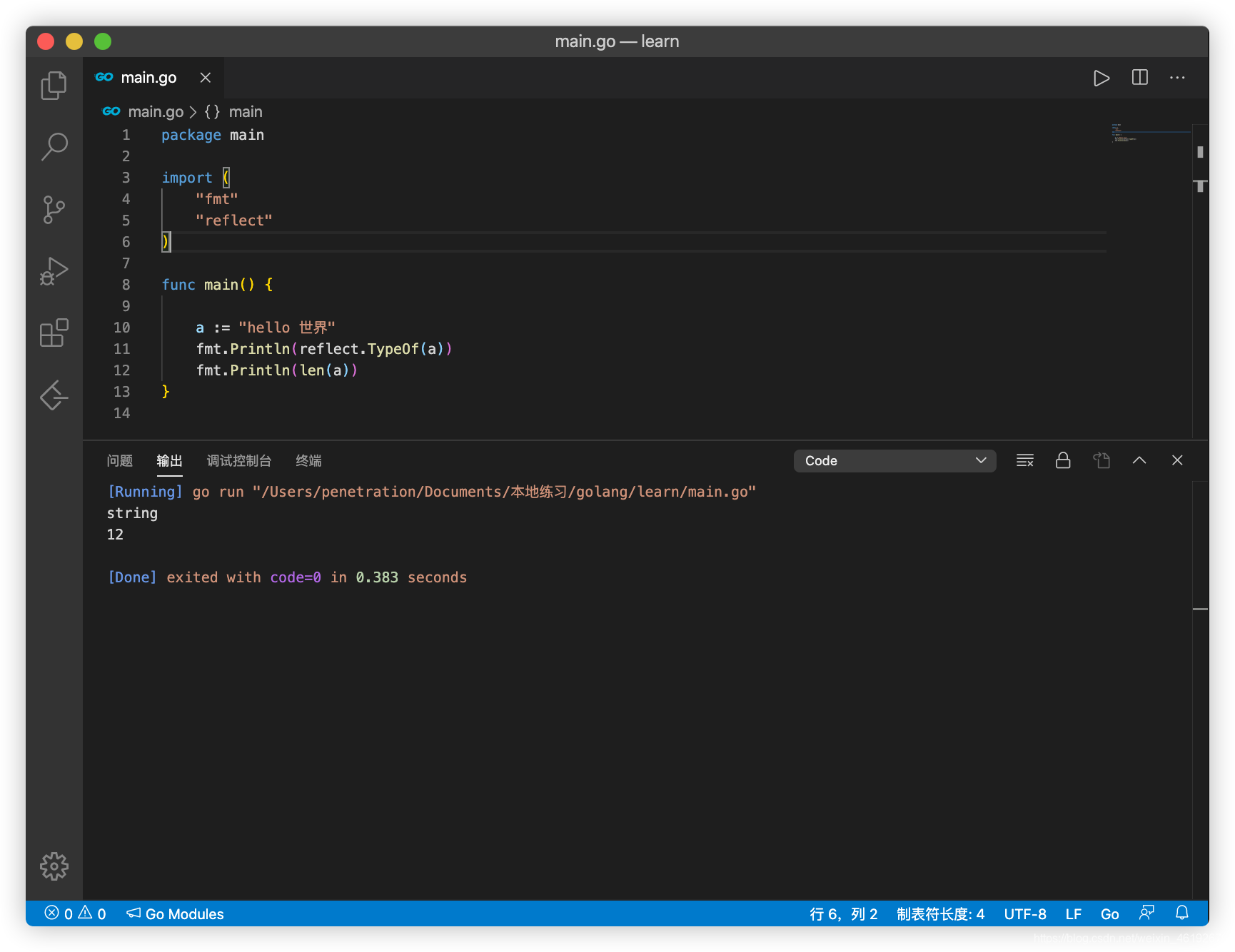1235x952 pixels.
Task: Click the [Done] exited with code=0 line
Action: (287, 577)
